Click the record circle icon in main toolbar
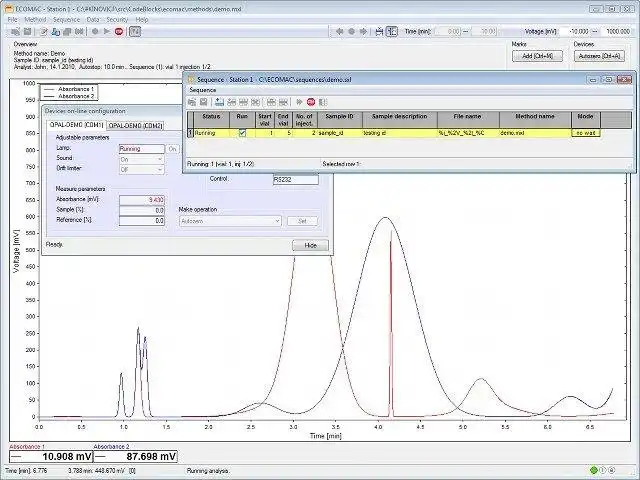 point(95,31)
